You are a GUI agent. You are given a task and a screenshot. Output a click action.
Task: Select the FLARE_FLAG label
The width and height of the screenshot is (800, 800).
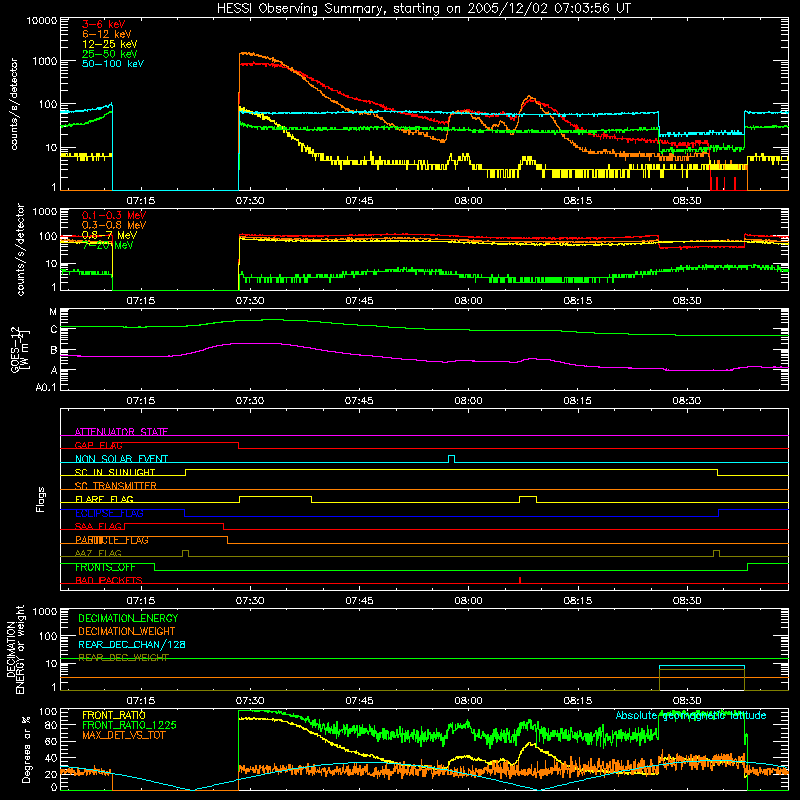pos(104,499)
